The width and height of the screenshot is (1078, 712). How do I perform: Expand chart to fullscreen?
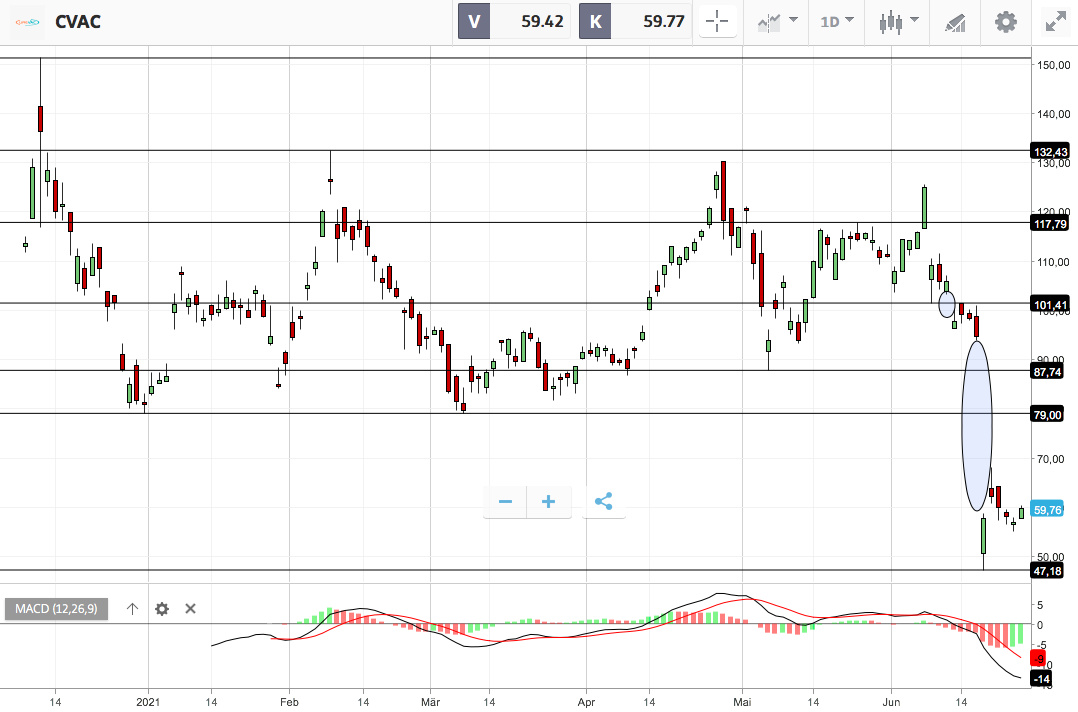(1056, 22)
